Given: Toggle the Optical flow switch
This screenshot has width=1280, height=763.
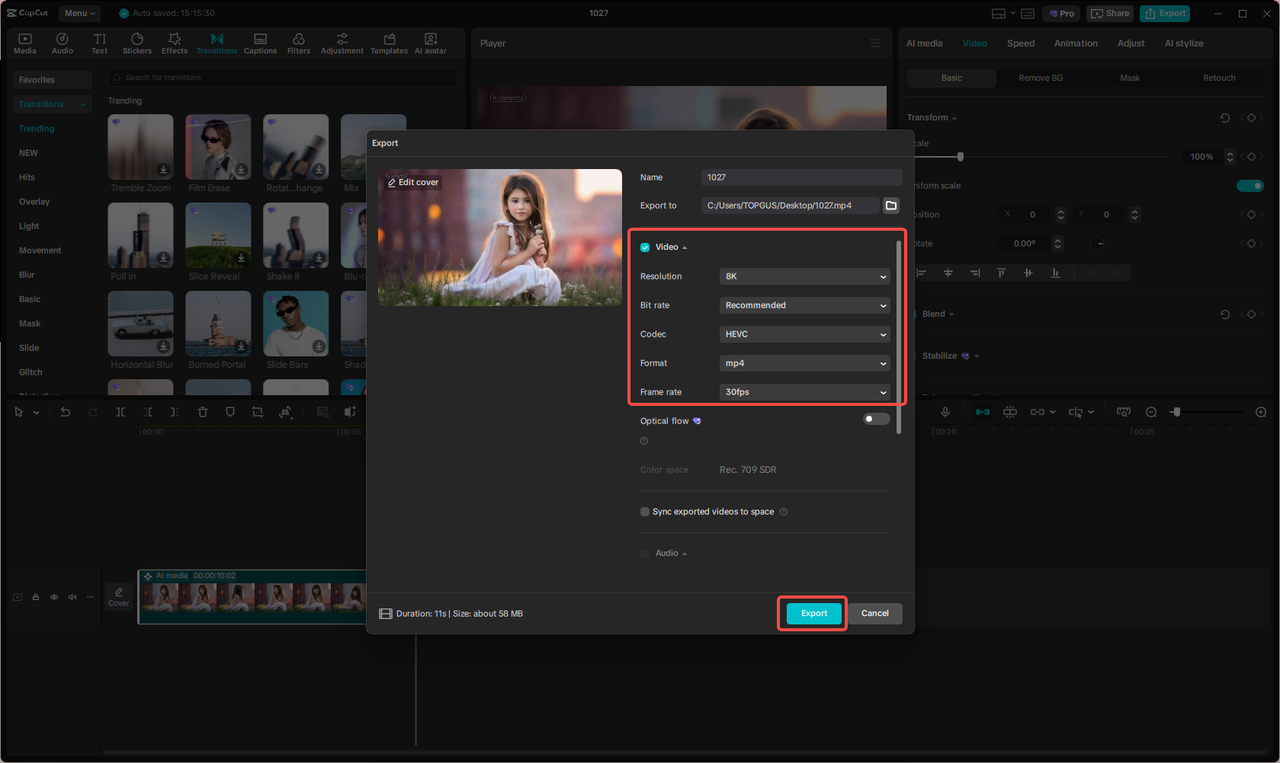Looking at the screenshot, I should pyautogui.click(x=875, y=418).
